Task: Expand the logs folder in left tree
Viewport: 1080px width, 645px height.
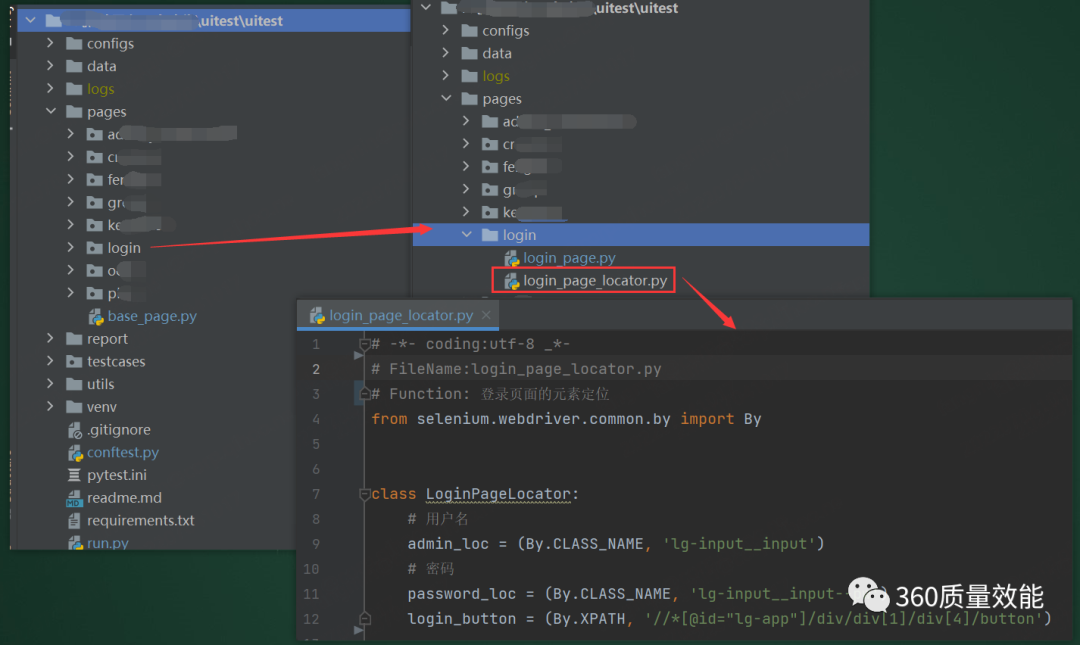Action: point(50,88)
